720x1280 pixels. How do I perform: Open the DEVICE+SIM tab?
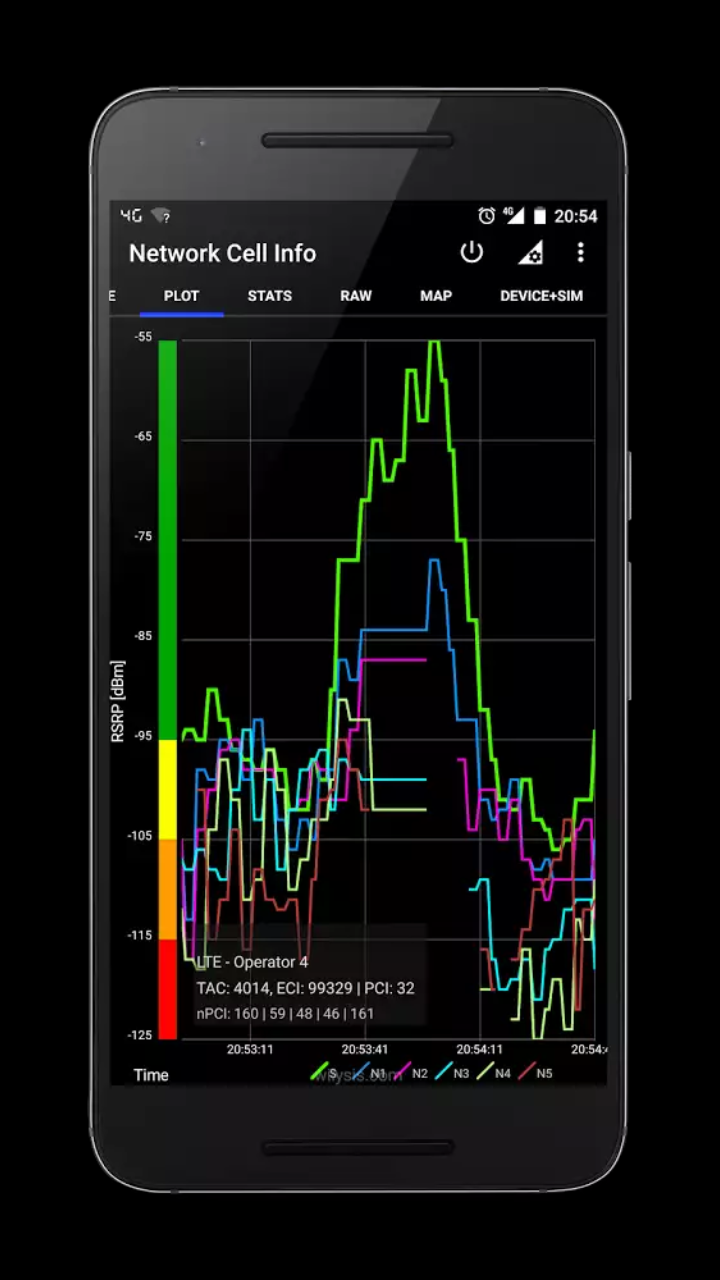541,296
